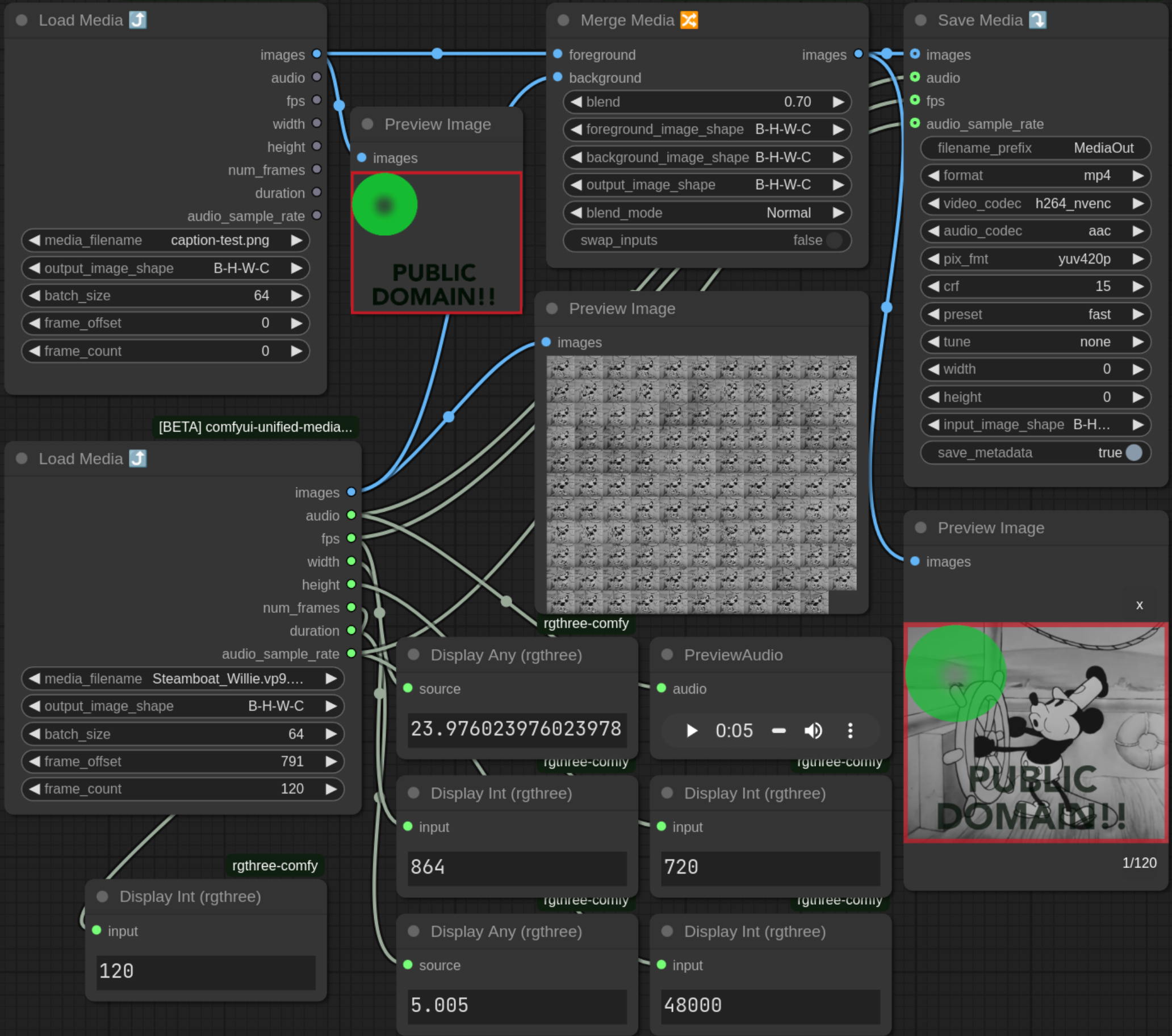Screen dimensions: 1172x1036
Task: Collapse the Merge Media node via its title dot
Action: click(563, 20)
